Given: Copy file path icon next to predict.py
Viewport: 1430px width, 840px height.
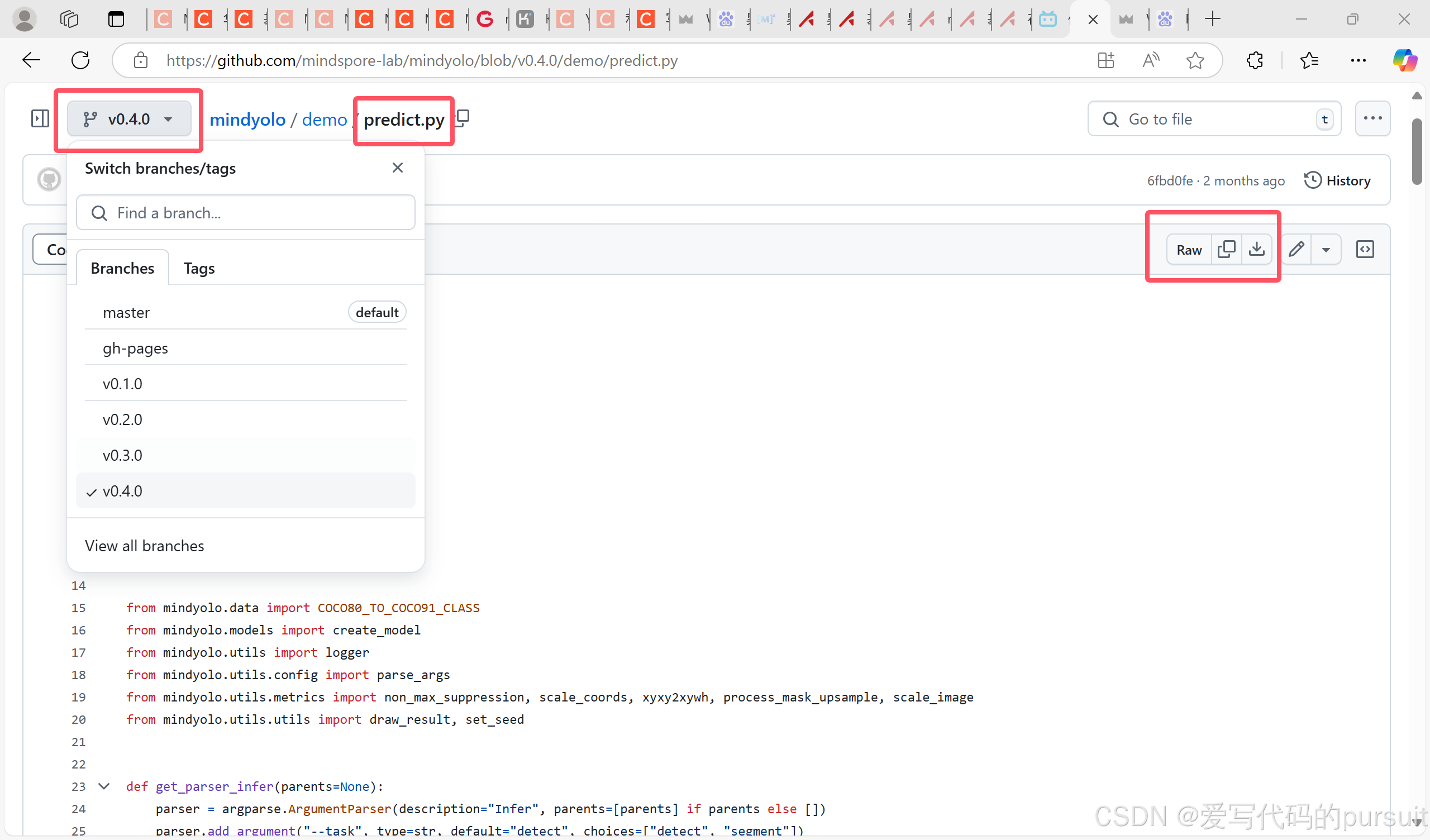Looking at the screenshot, I should click(x=463, y=117).
